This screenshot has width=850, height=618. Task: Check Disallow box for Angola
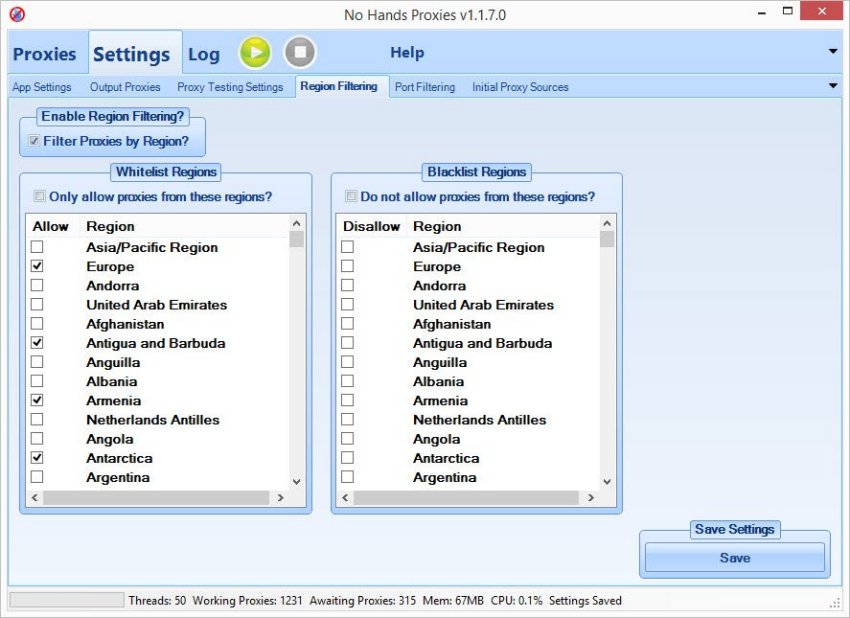[x=347, y=439]
